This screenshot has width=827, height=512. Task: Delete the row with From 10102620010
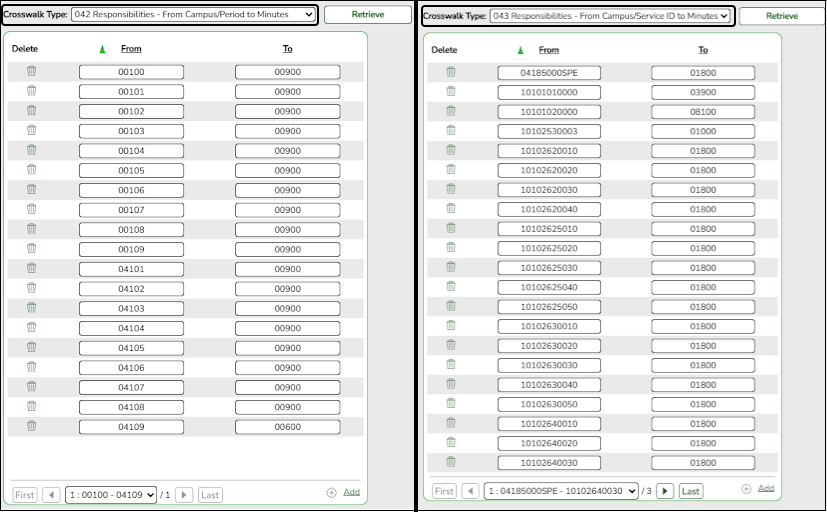(x=451, y=150)
